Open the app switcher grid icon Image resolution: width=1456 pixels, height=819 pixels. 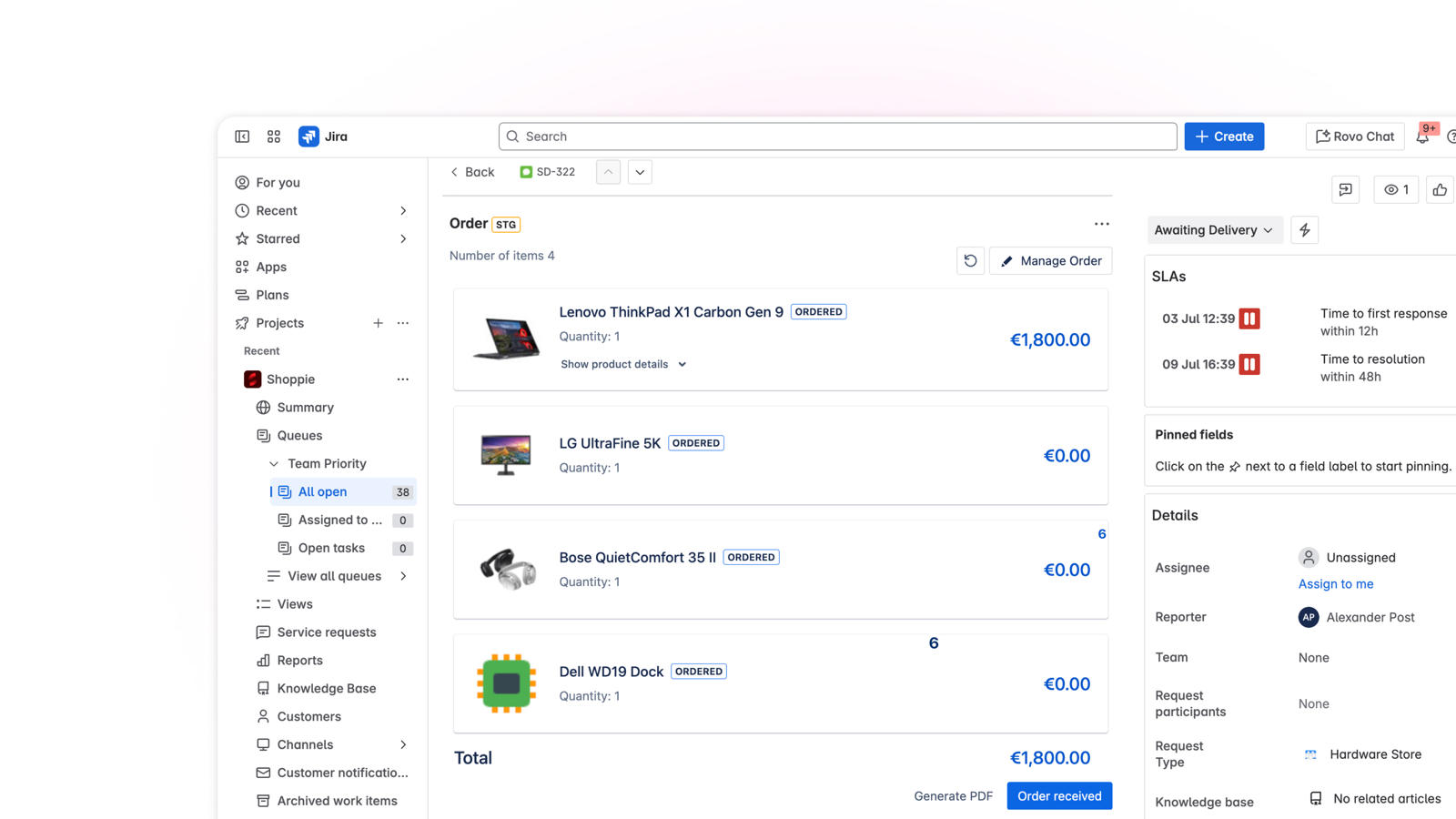[274, 136]
